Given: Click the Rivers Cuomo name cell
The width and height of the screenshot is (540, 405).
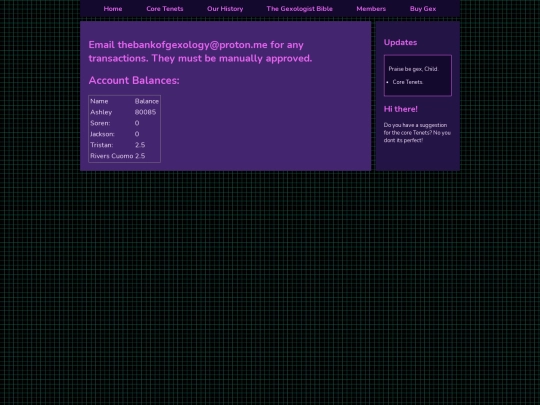Looking at the screenshot, I should pos(112,156).
